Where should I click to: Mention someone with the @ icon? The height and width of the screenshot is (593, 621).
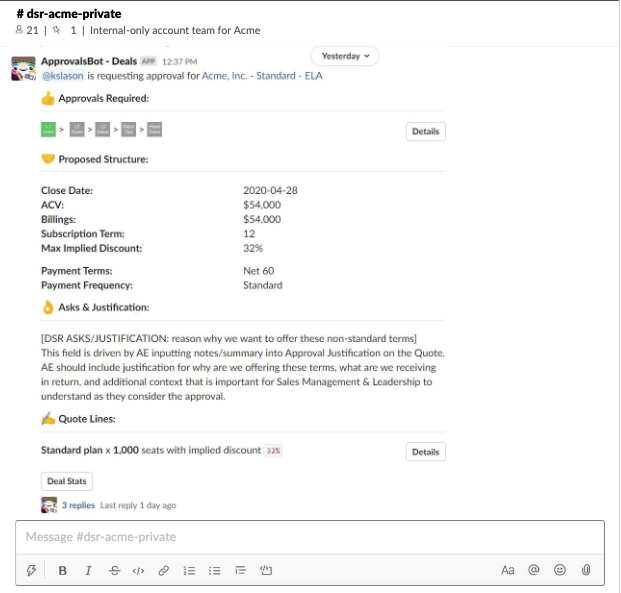534,570
